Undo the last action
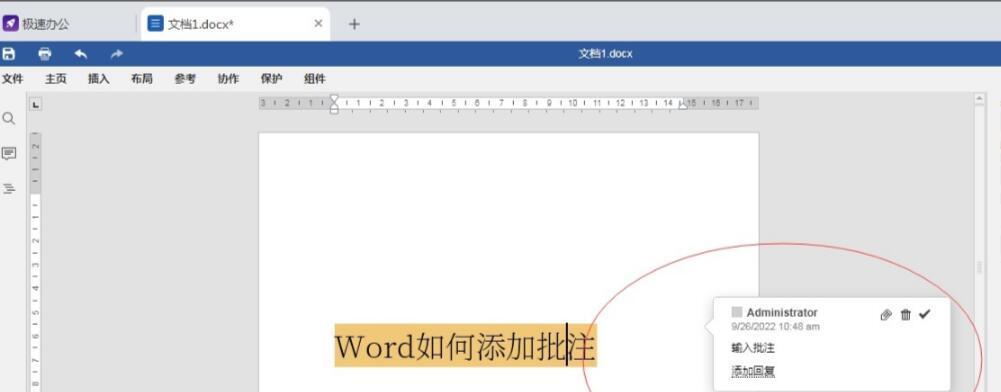 point(80,54)
